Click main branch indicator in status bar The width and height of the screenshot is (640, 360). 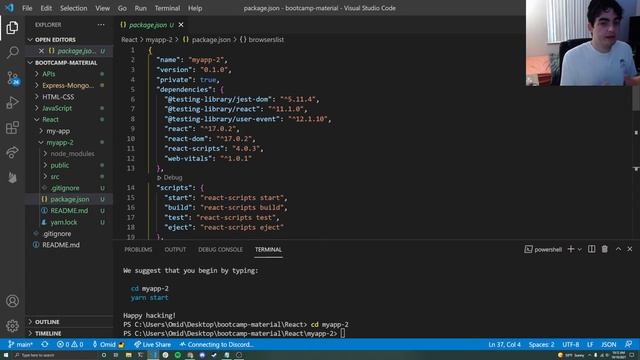[20, 344]
